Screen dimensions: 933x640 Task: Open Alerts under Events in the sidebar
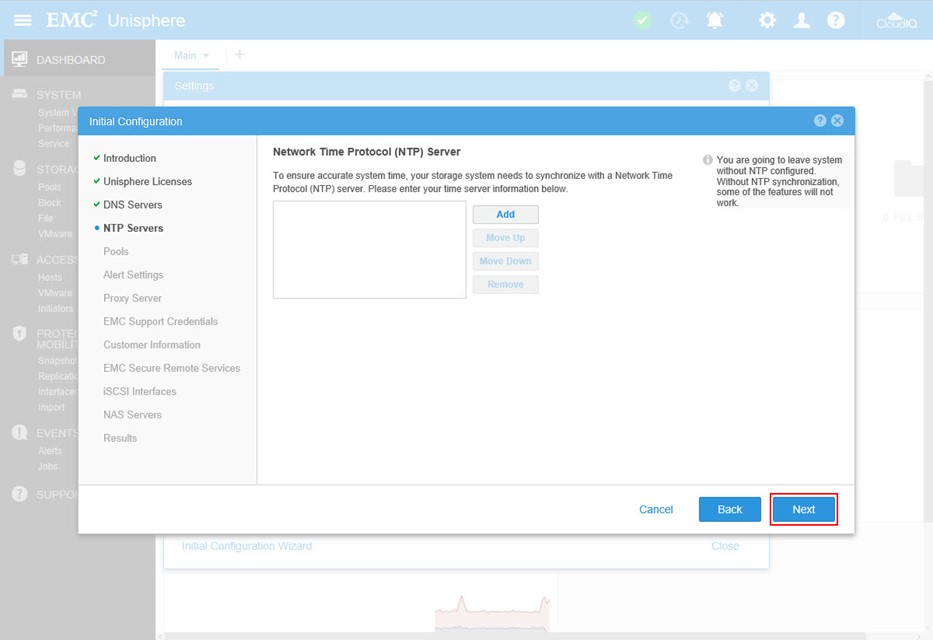(x=49, y=450)
